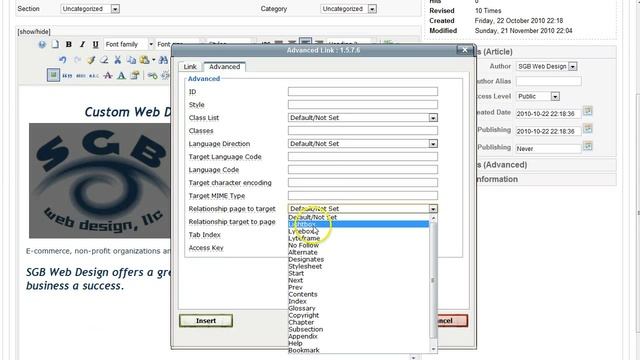Toggle italic formatting in editor toolbar

tap(82, 44)
